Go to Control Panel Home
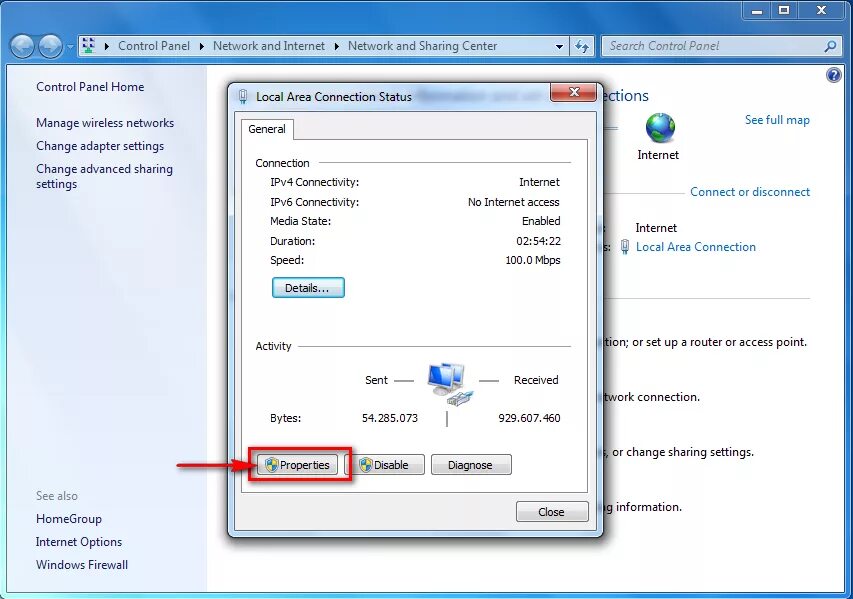This screenshot has height=599, width=853. 90,87
